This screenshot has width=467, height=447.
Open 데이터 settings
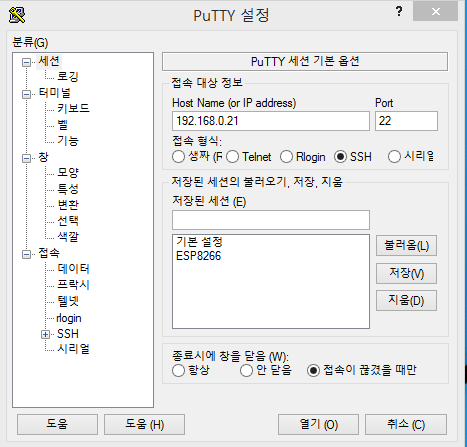coord(73,269)
